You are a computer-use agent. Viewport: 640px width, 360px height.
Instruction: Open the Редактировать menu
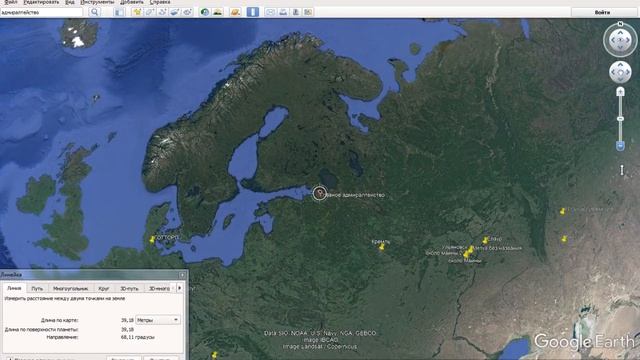pyautogui.click(x=41, y=2)
